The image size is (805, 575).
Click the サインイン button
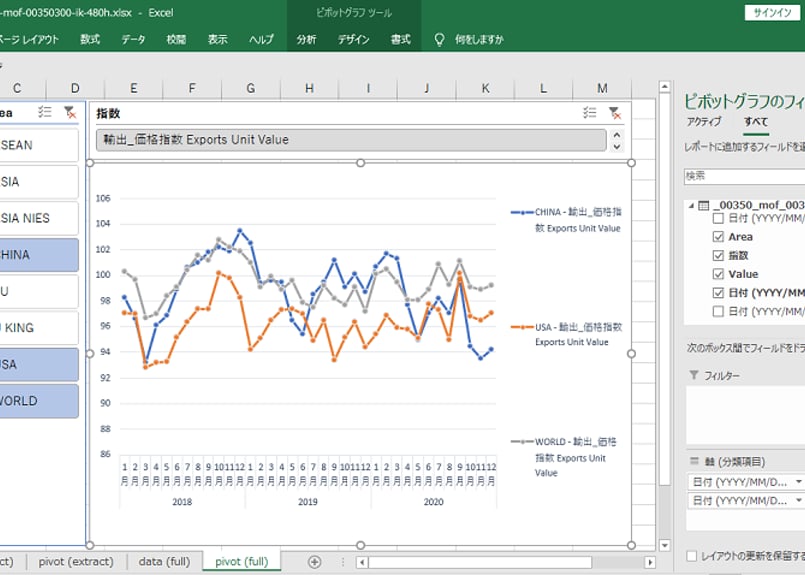[771, 12]
